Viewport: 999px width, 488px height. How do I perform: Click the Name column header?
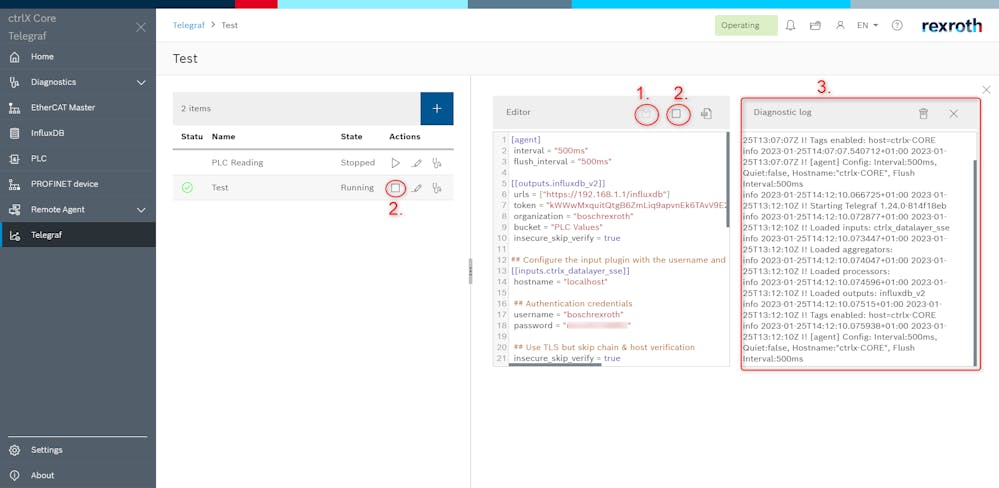click(224, 136)
